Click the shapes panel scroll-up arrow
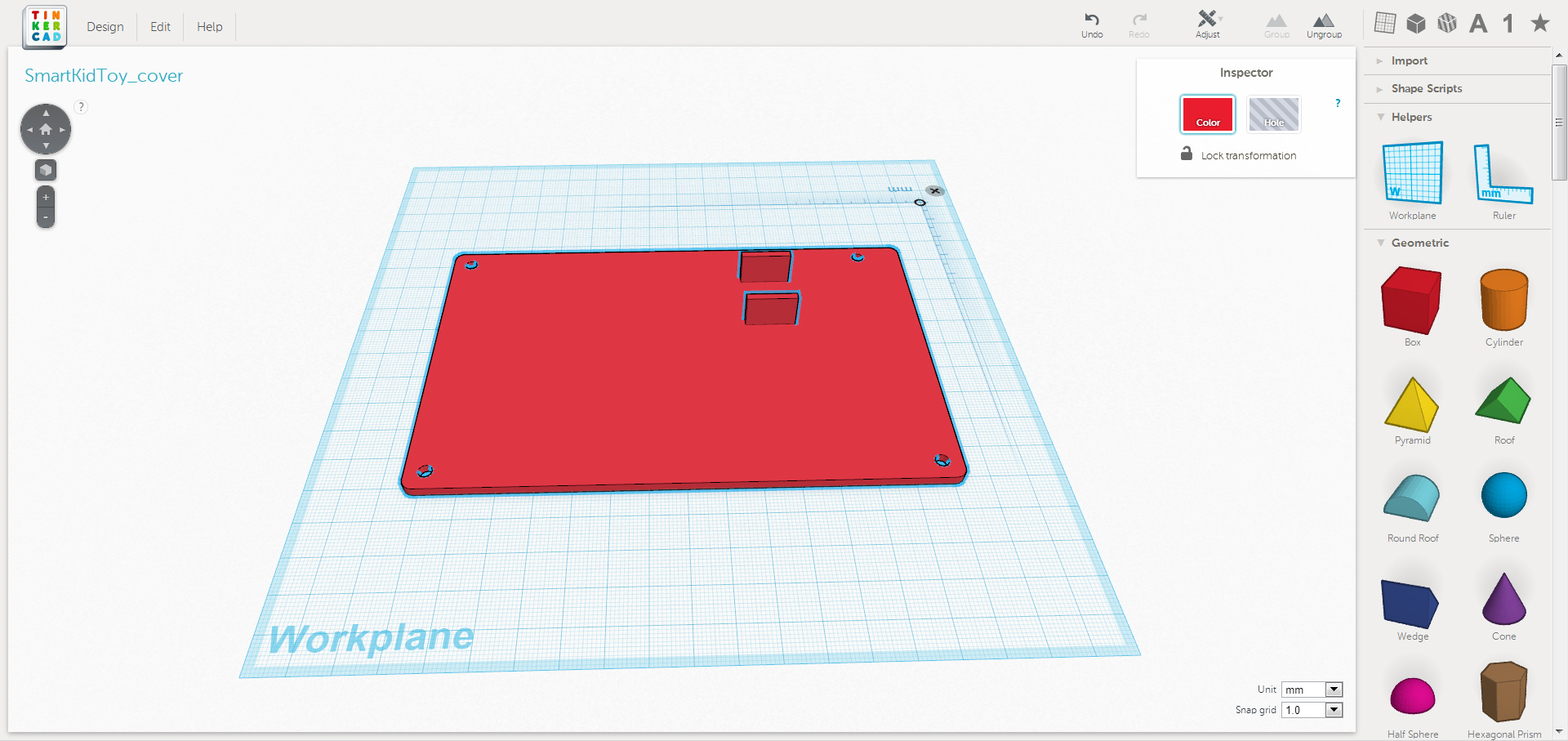Screen dimensions: 1568x741 click(x=1559, y=56)
